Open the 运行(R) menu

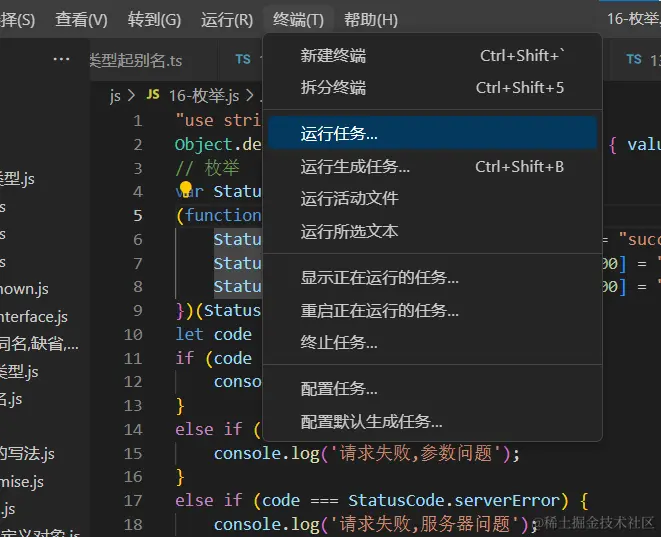click(227, 19)
